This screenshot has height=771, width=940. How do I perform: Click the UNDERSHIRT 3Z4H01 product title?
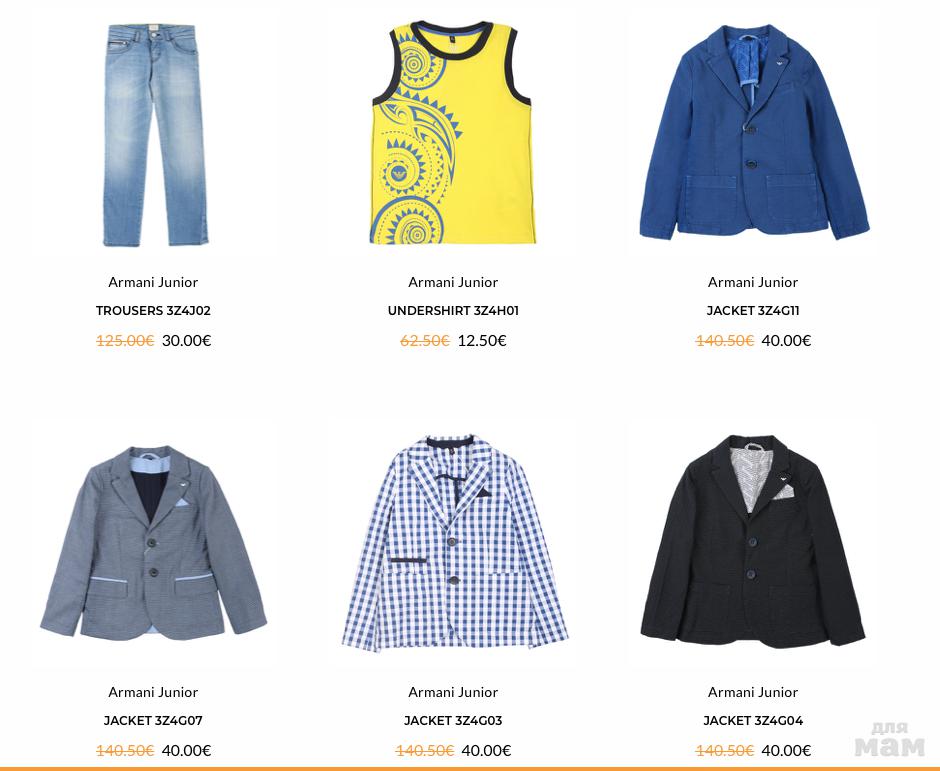(x=453, y=311)
